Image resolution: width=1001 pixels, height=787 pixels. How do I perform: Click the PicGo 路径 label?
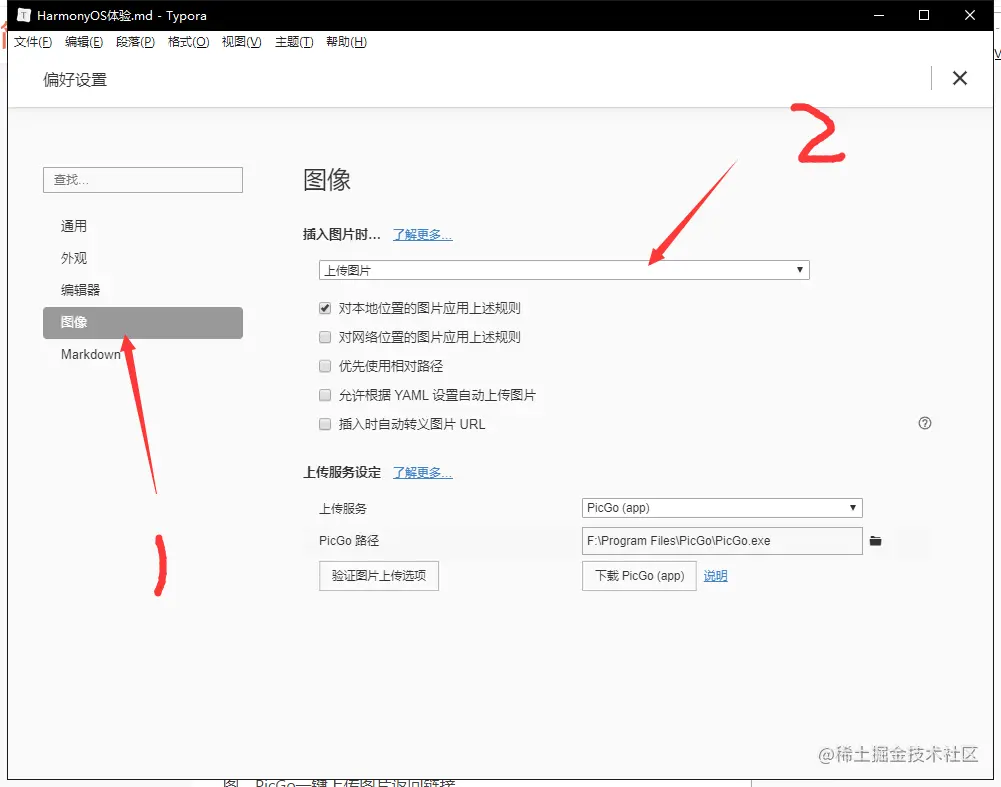click(x=349, y=541)
